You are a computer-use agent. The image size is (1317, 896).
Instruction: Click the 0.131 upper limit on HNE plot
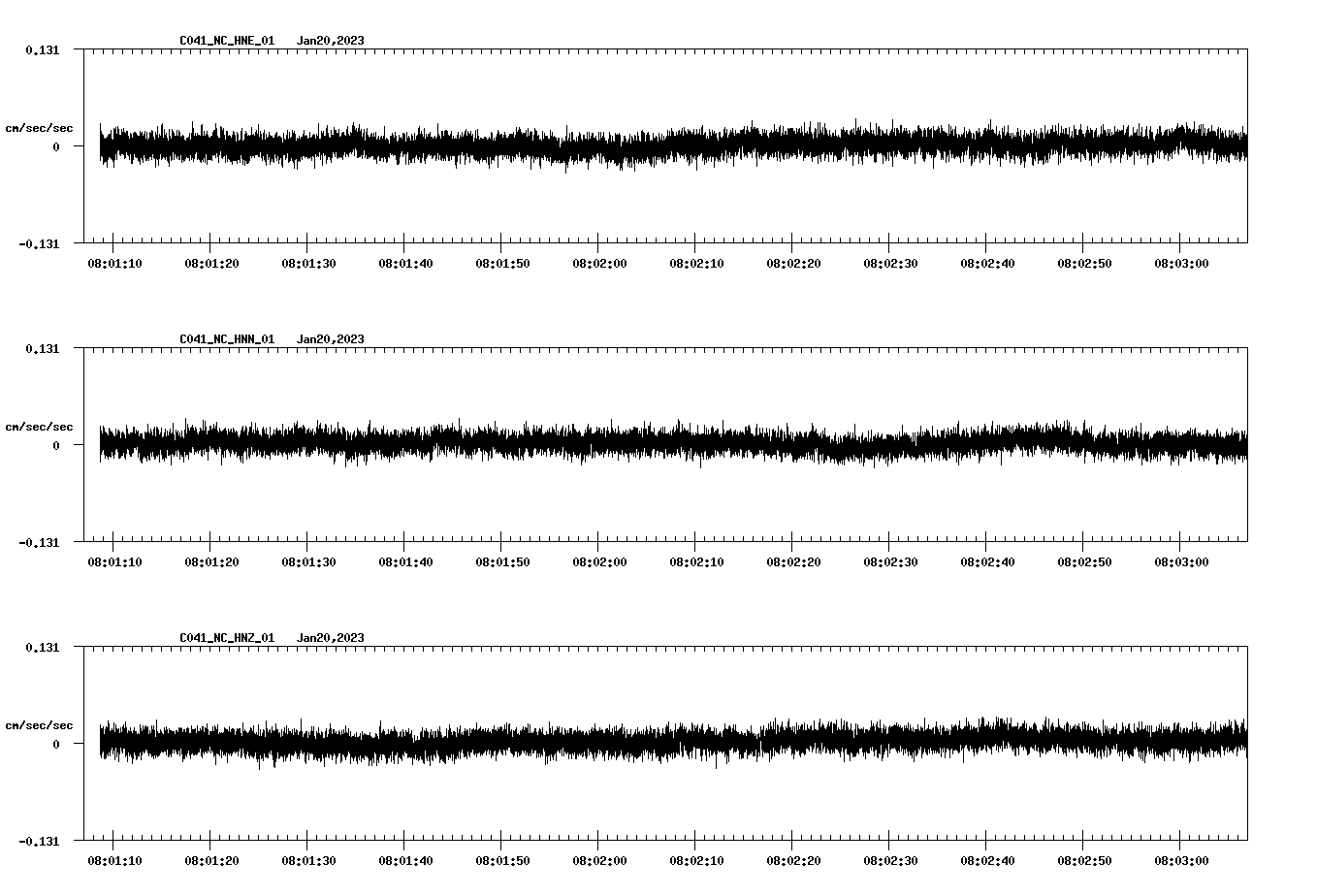(42, 50)
